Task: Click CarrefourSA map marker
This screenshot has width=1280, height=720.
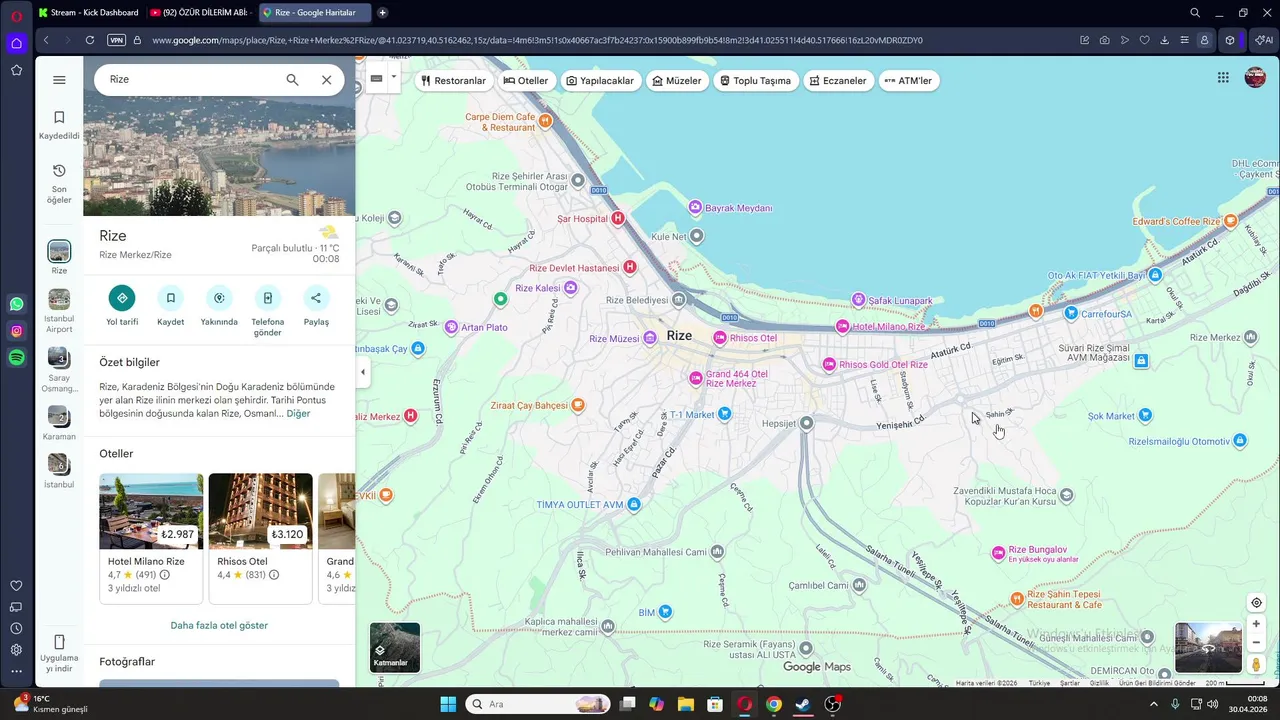Action: (1071, 313)
